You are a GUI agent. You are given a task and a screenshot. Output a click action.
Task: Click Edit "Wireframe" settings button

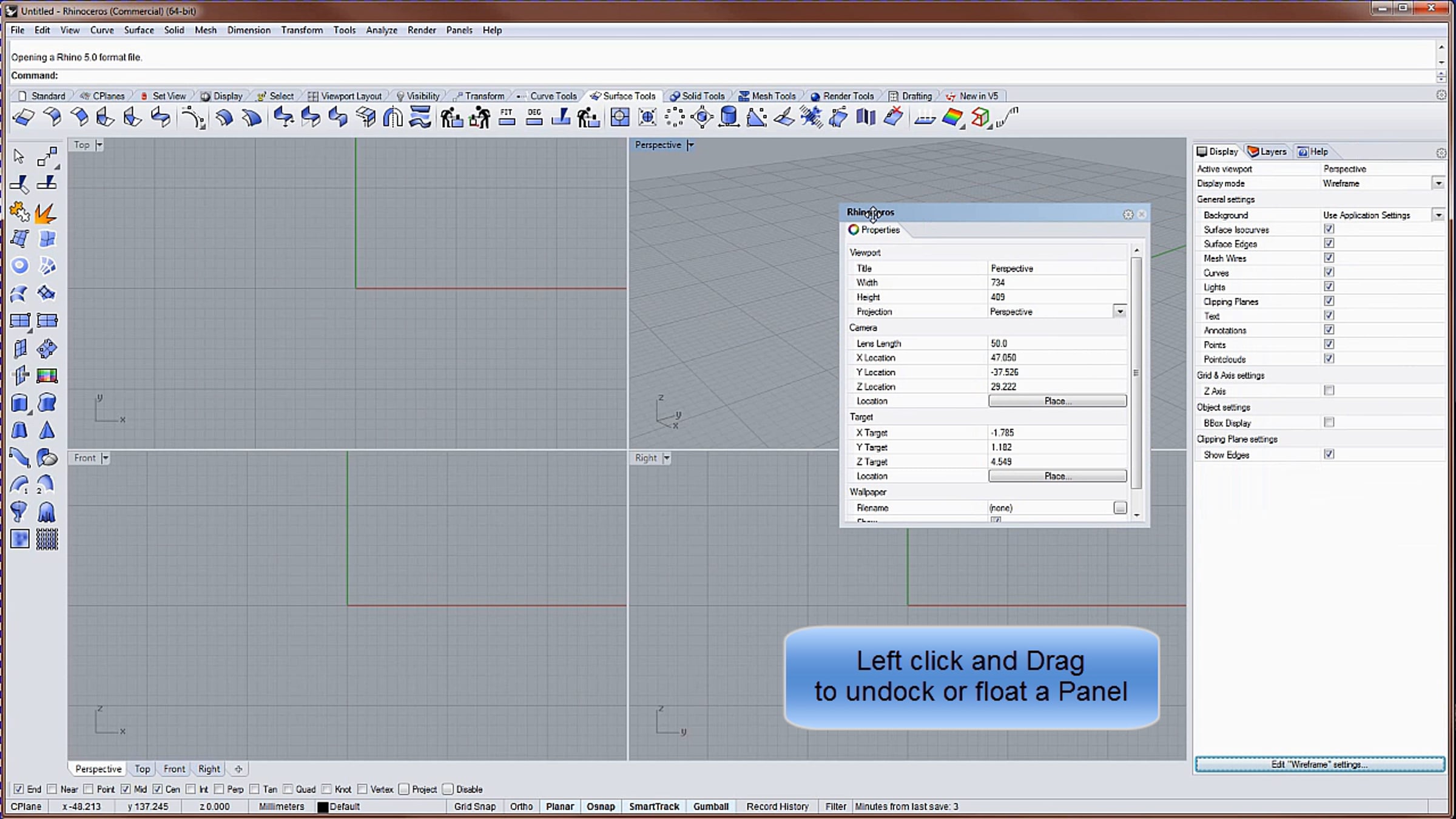1319,764
